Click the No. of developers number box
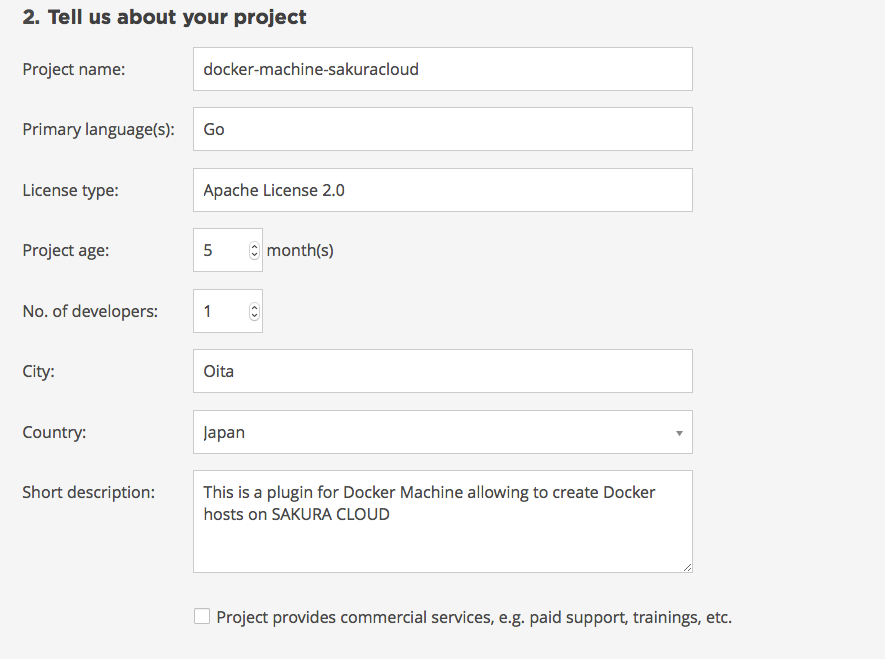The height and width of the screenshot is (659, 885). [220, 311]
